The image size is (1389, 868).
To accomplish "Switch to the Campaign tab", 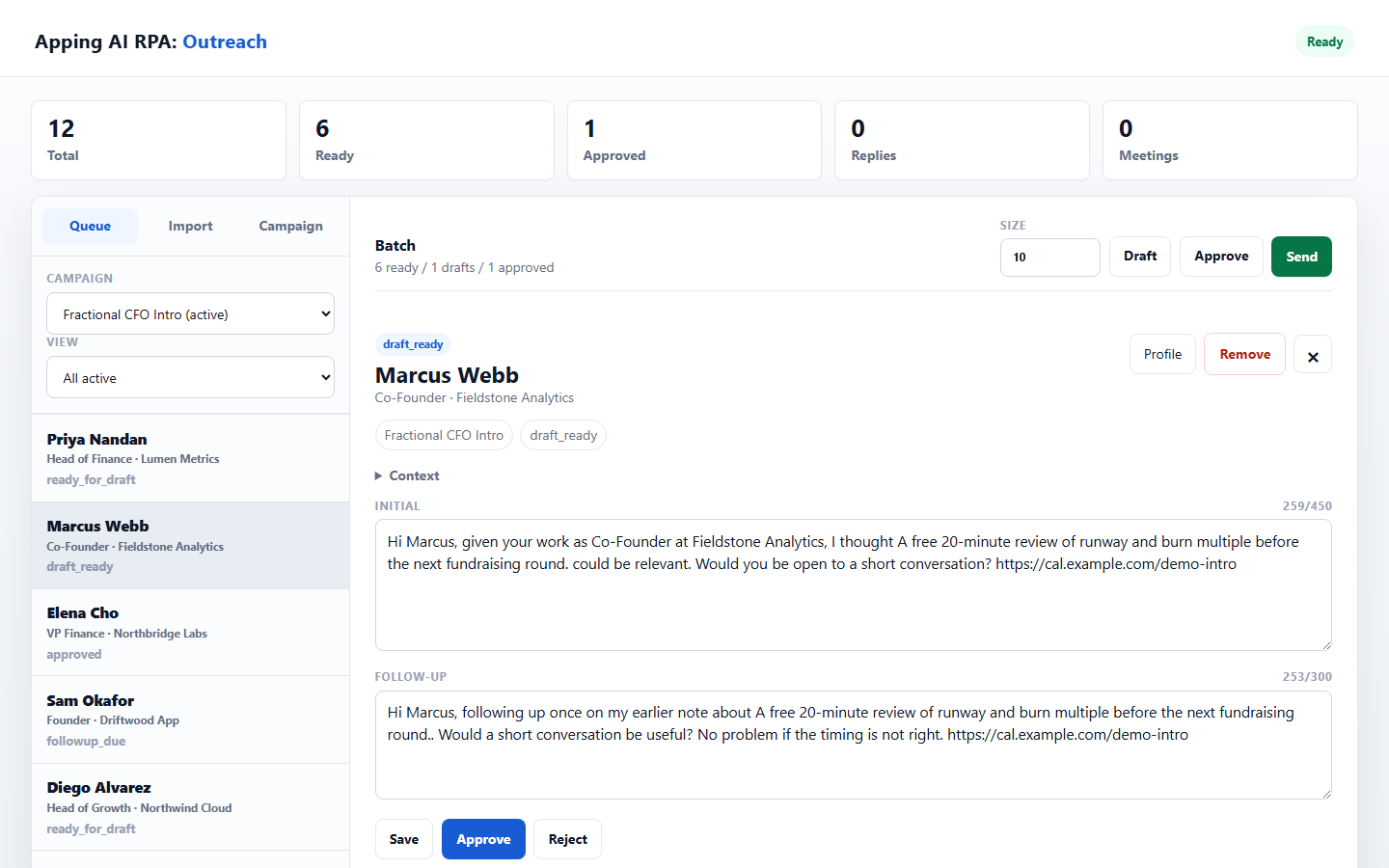I will [x=290, y=226].
